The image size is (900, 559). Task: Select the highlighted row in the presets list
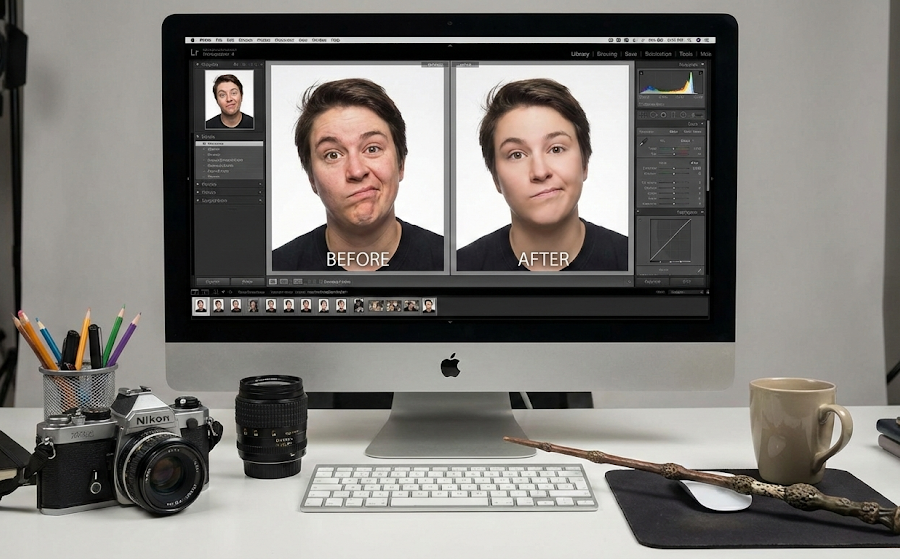230,143
